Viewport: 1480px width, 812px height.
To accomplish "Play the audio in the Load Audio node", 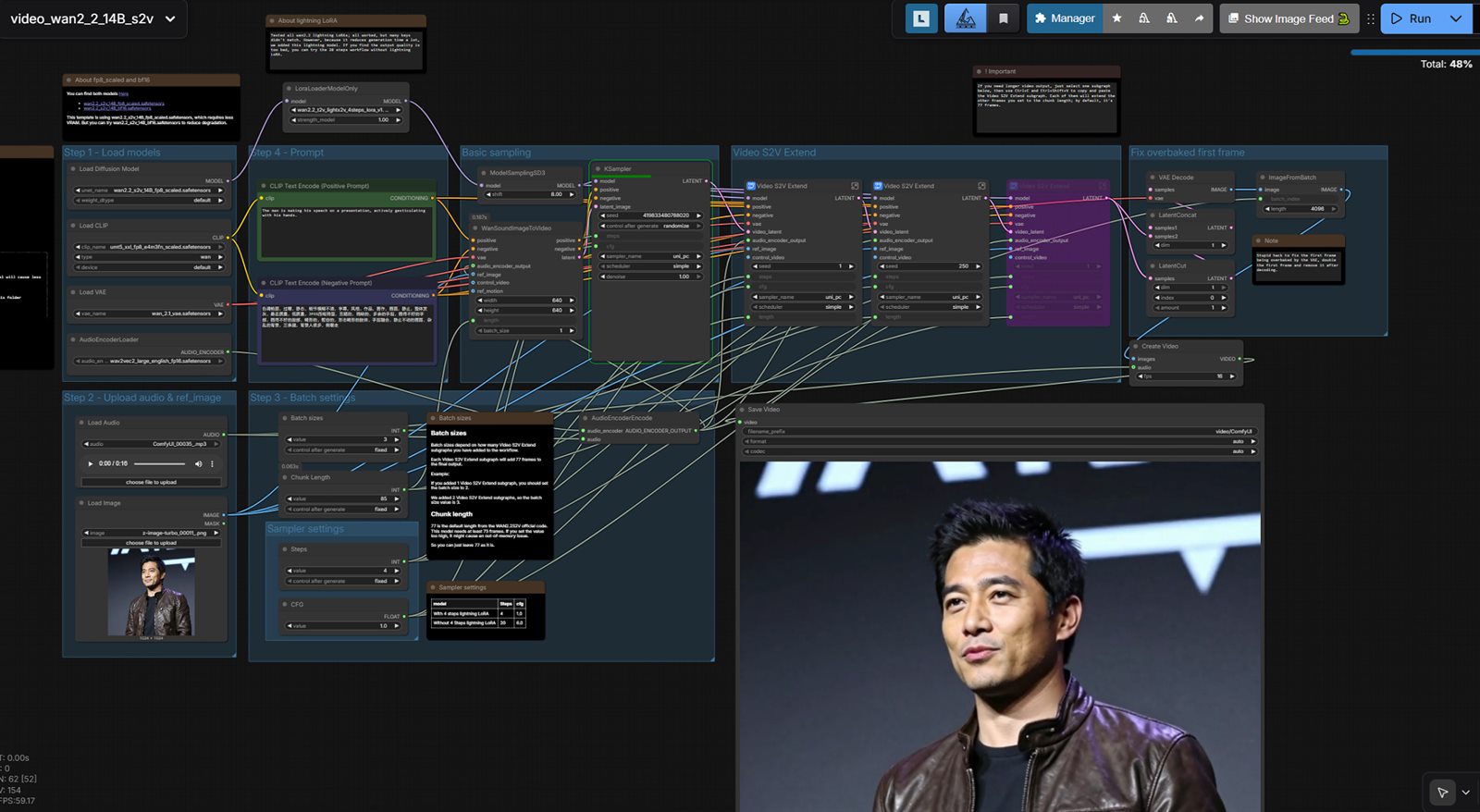I will click(x=90, y=463).
